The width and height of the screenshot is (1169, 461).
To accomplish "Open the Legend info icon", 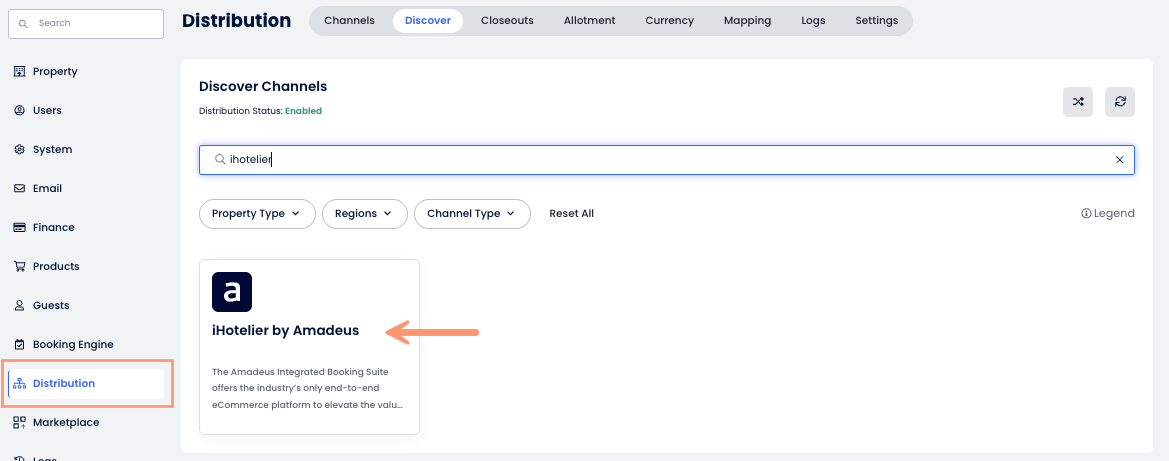I will click(1086, 213).
